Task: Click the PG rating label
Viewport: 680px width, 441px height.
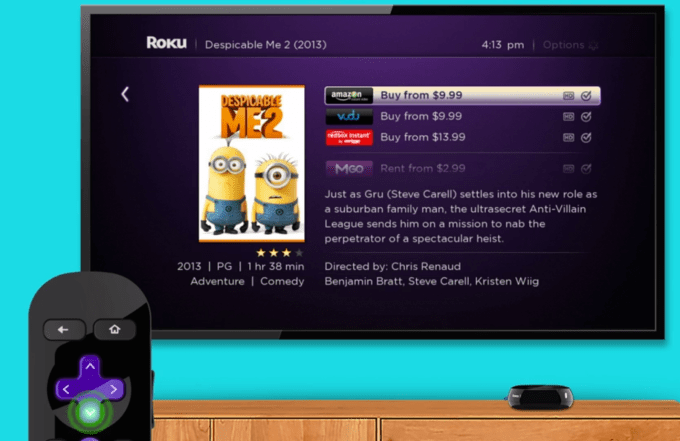Action: [224, 266]
